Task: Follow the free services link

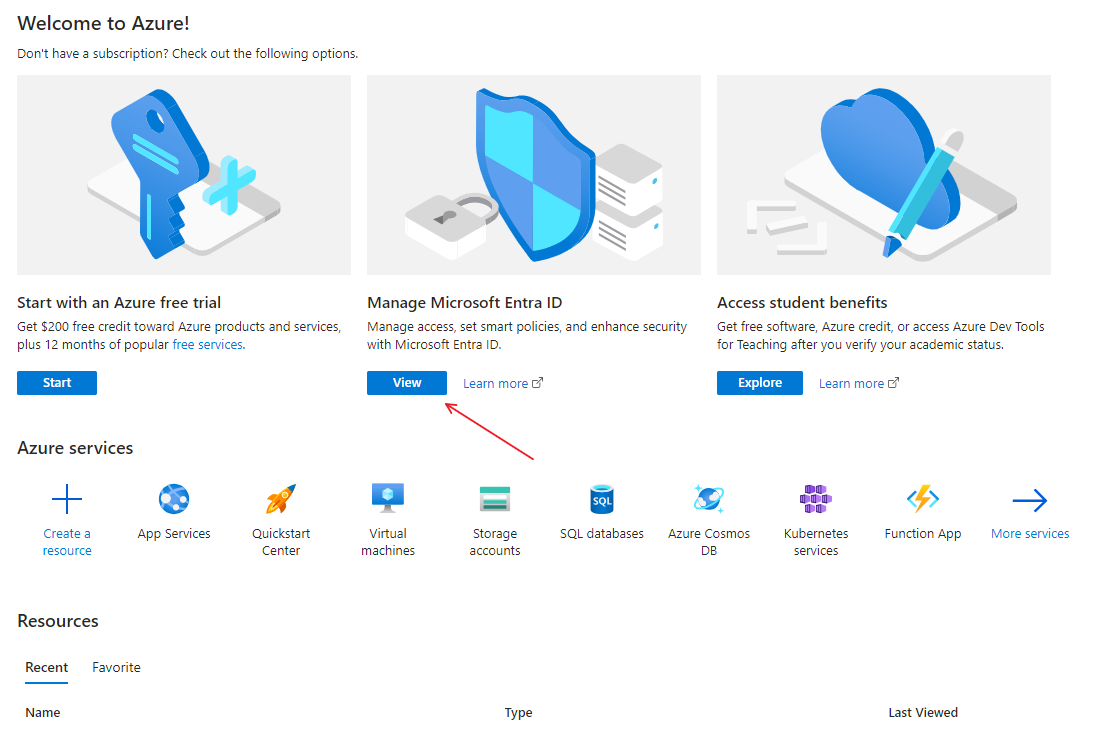Action: [207, 344]
